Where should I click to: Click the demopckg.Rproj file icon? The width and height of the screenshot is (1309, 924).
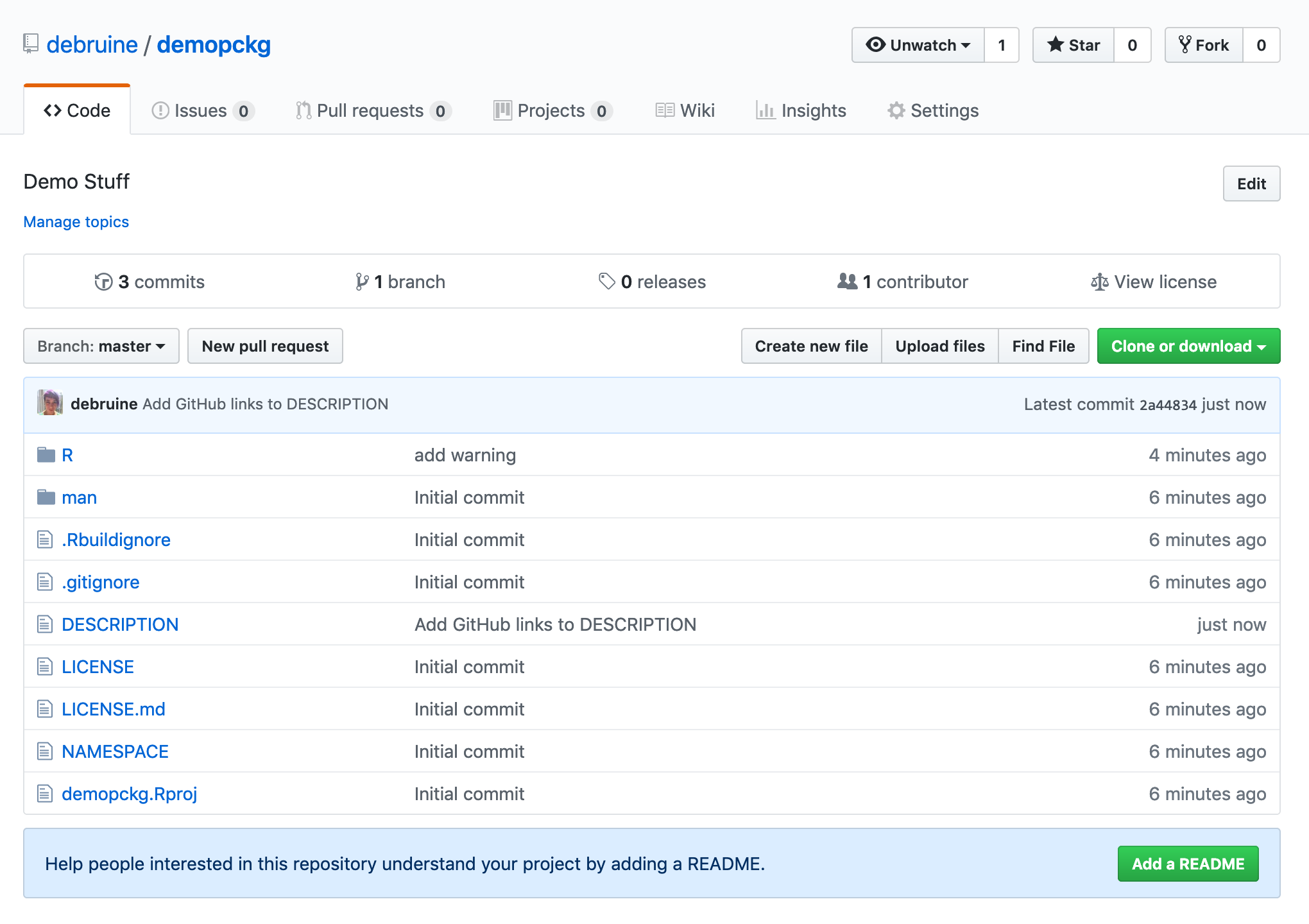(45, 794)
